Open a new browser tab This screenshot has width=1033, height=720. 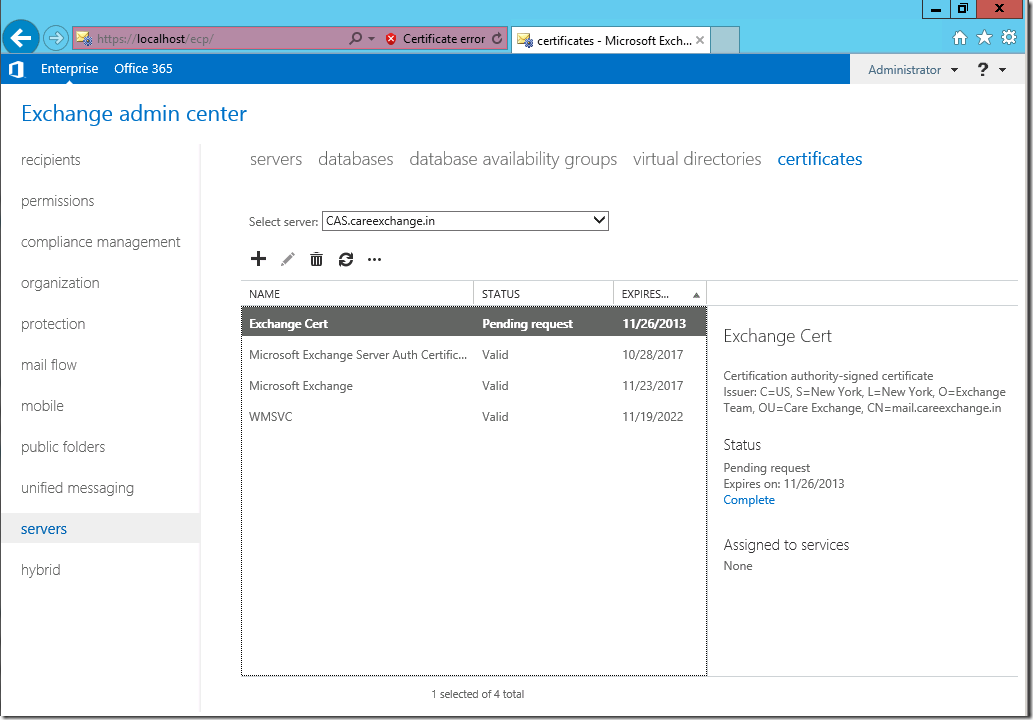click(725, 40)
